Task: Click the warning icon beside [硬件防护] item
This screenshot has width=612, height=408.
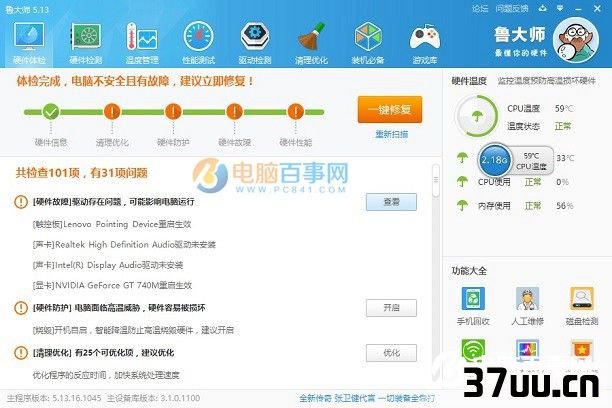Action: 21,308
